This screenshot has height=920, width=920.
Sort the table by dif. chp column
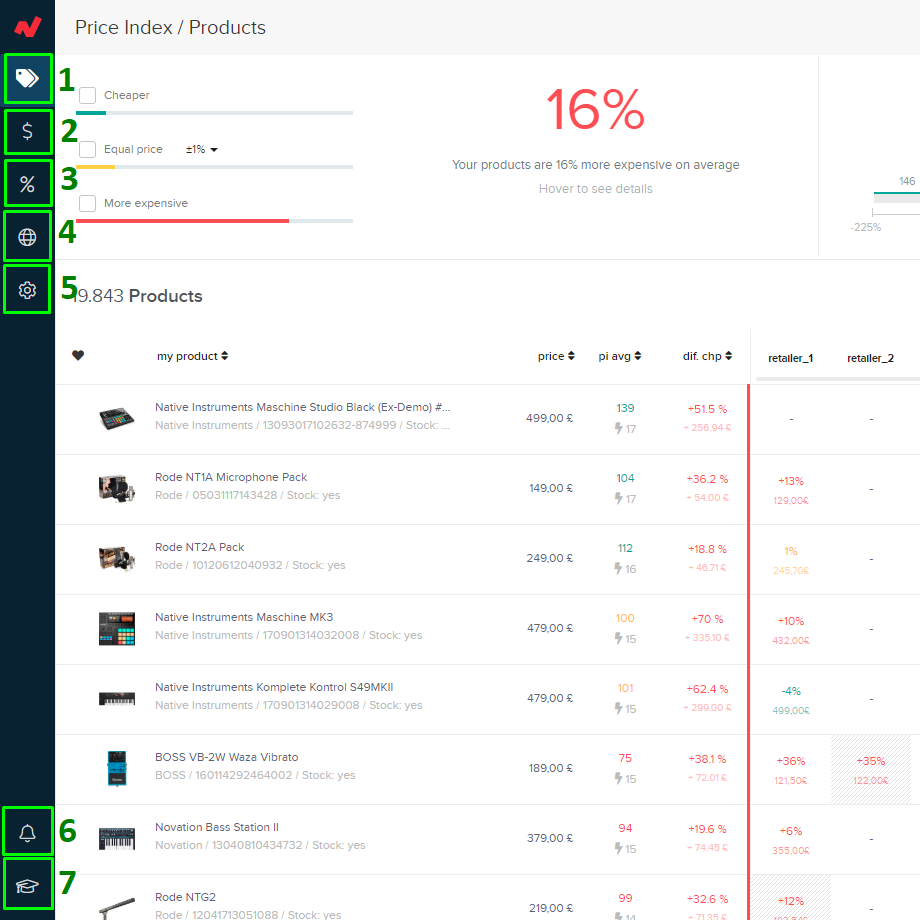(x=707, y=356)
